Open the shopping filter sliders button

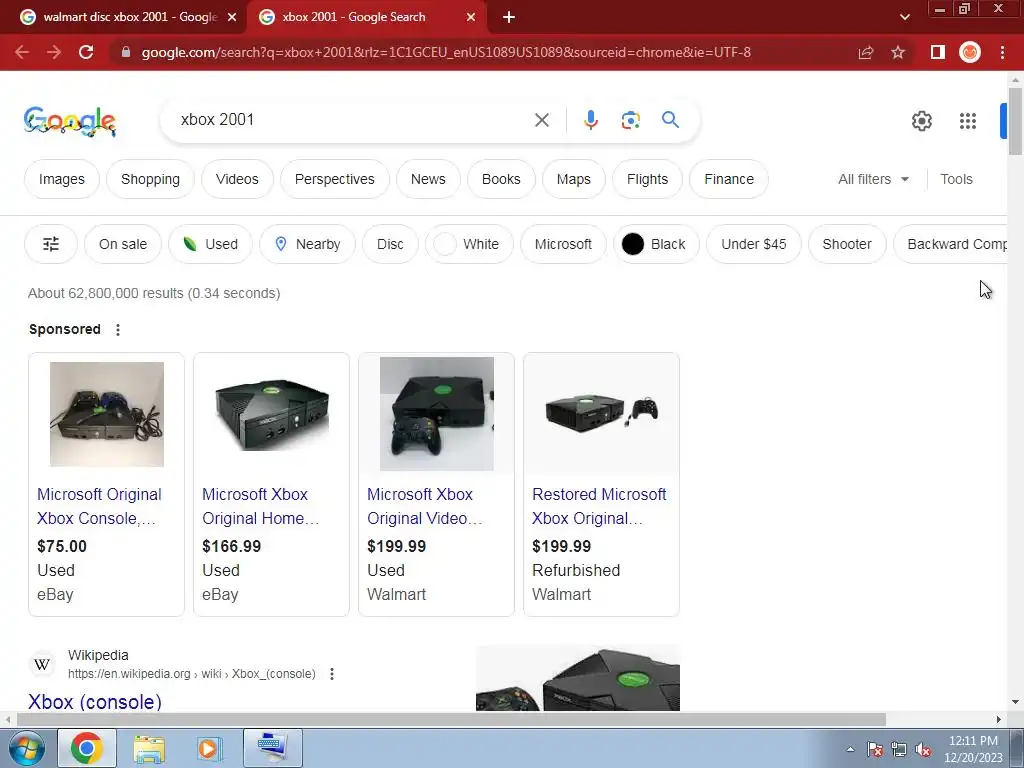(51, 244)
